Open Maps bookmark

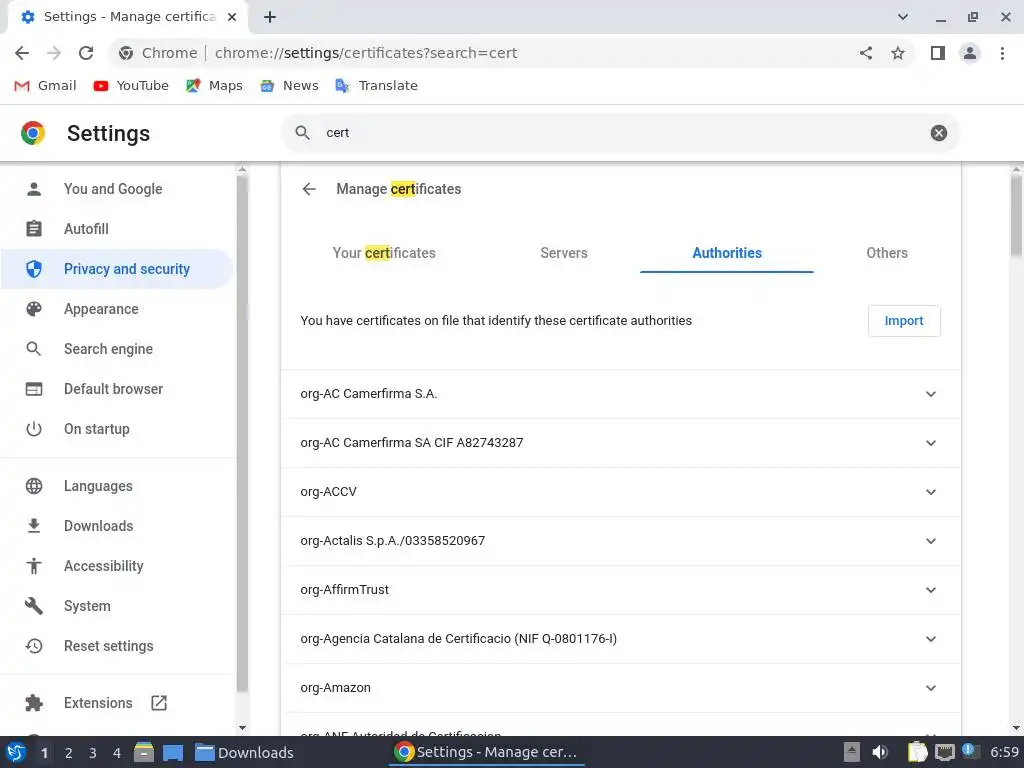pyautogui.click(x=214, y=86)
